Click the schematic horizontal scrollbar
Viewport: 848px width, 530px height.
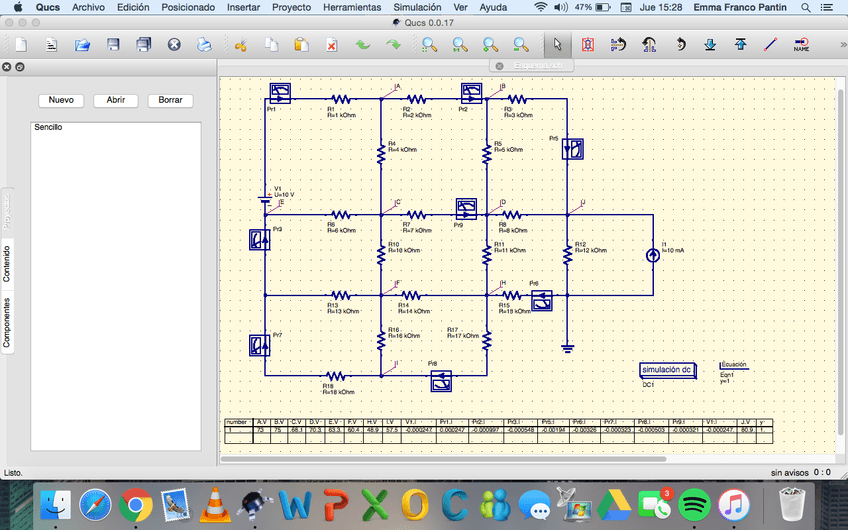[520, 459]
